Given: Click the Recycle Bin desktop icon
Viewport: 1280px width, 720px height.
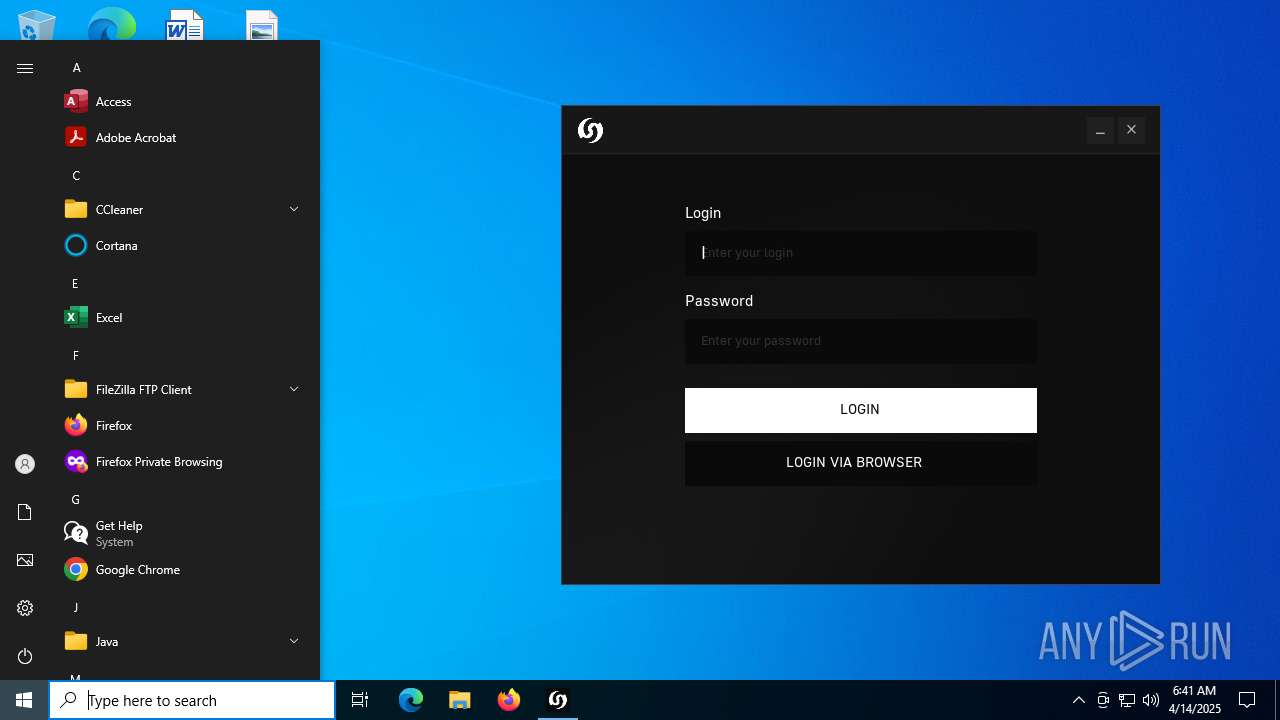Looking at the screenshot, I should (36, 24).
